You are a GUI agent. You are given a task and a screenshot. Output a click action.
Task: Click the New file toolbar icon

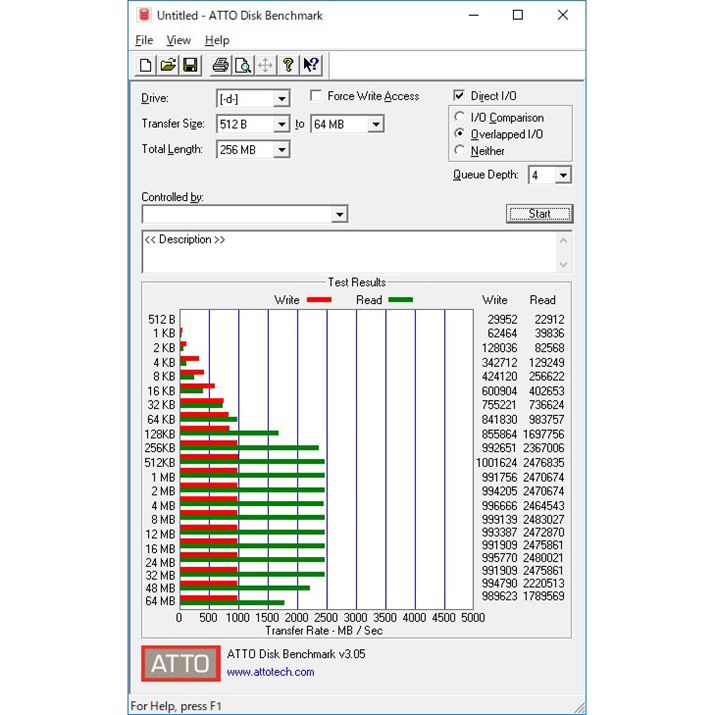click(x=146, y=66)
